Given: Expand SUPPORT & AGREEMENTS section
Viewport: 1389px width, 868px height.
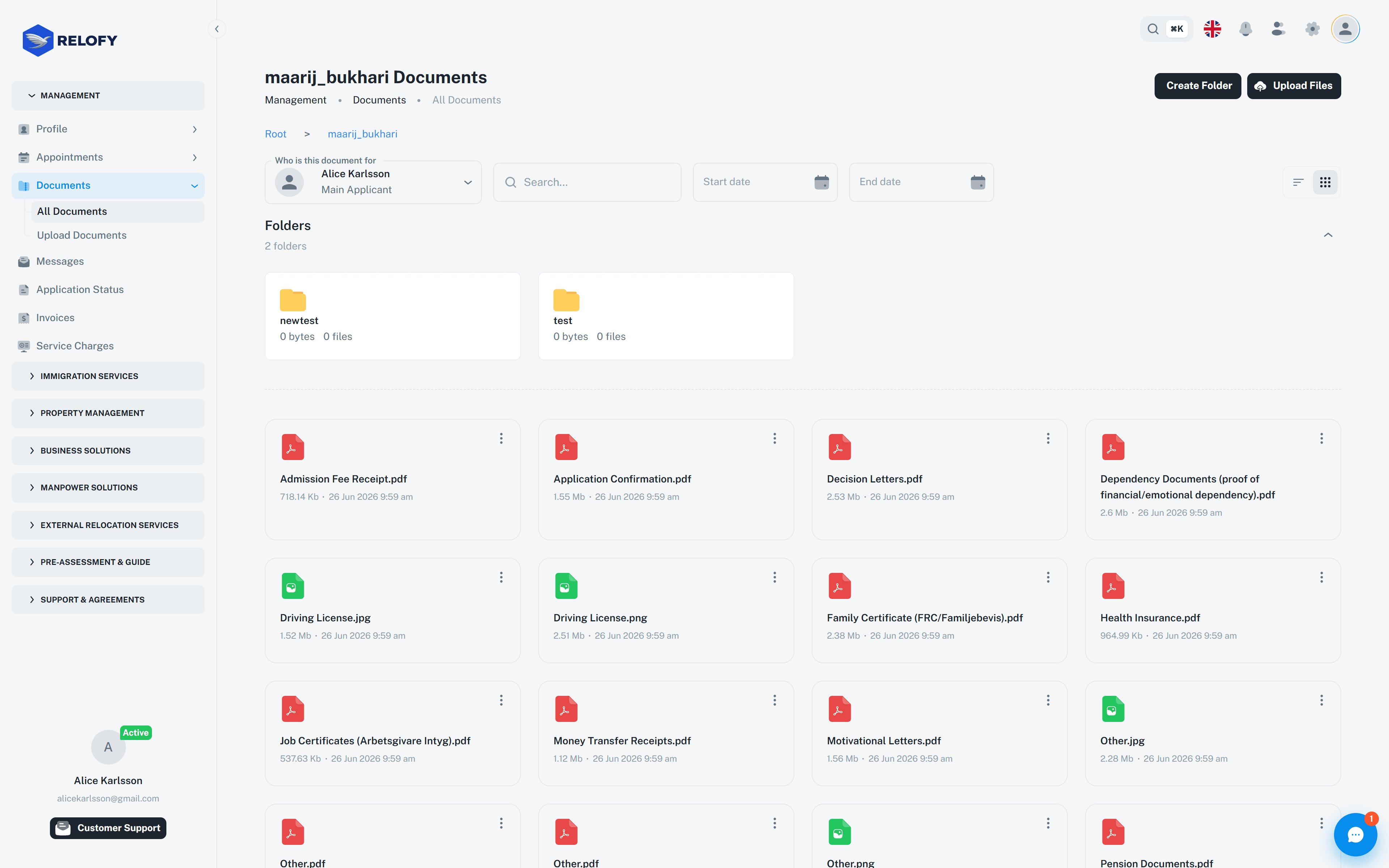Looking at the screenshot, I should point(108,599).
